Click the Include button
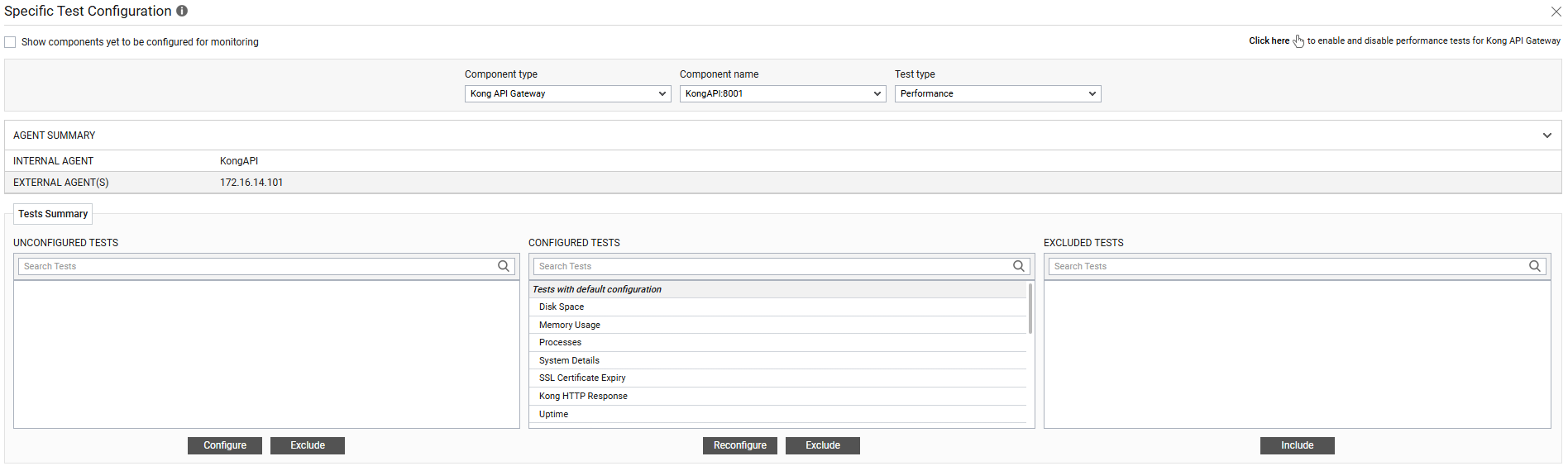 [x=1297, y=445]
